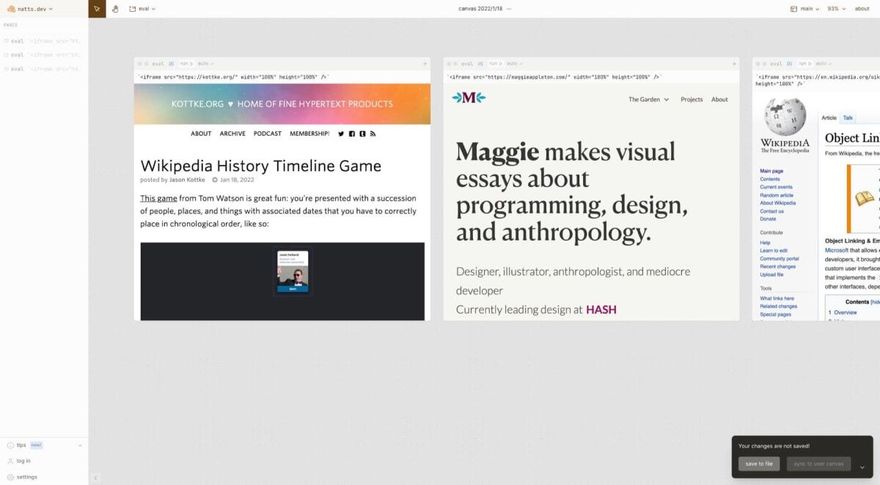Open the natto.dev workspace menu
The width and height of the screenshot is (880, 485).
(x=30, y=9)
